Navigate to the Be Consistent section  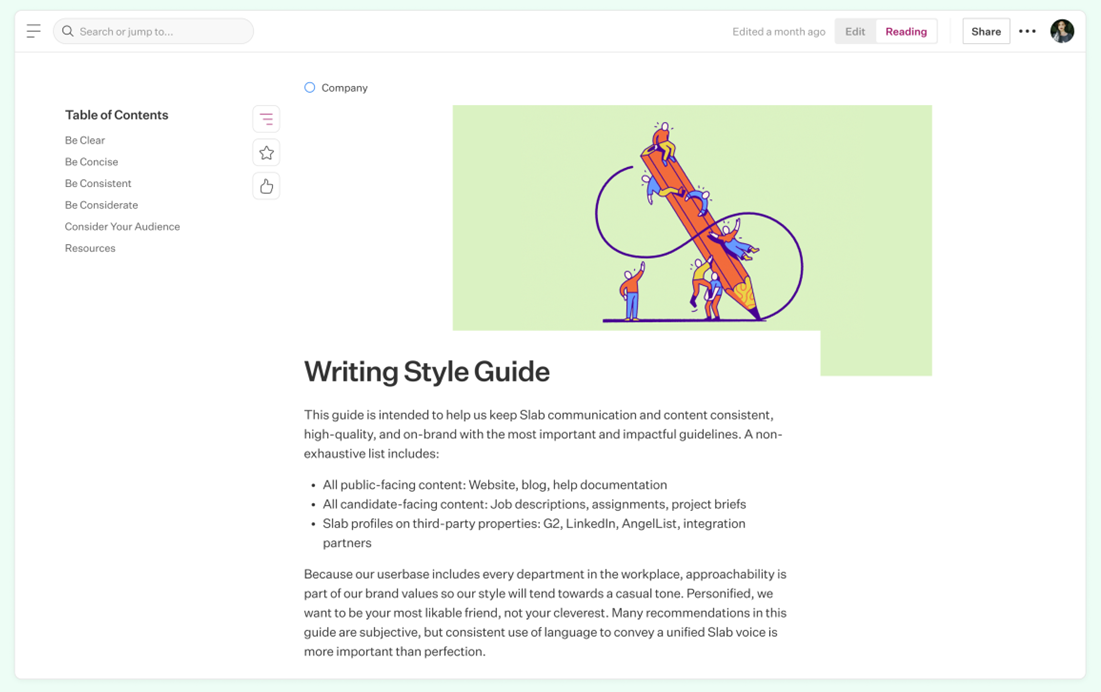tap(97, 183)
